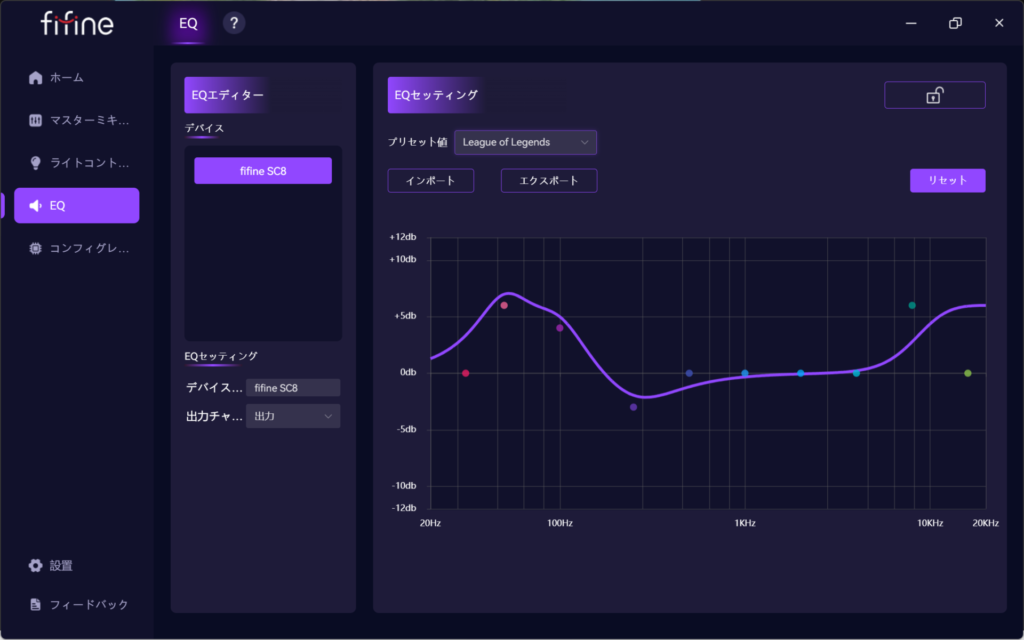The height and width of the screenshot is (640, 1024).
Task: Open the help question mark icon
Action: click(x=234, y=21)
